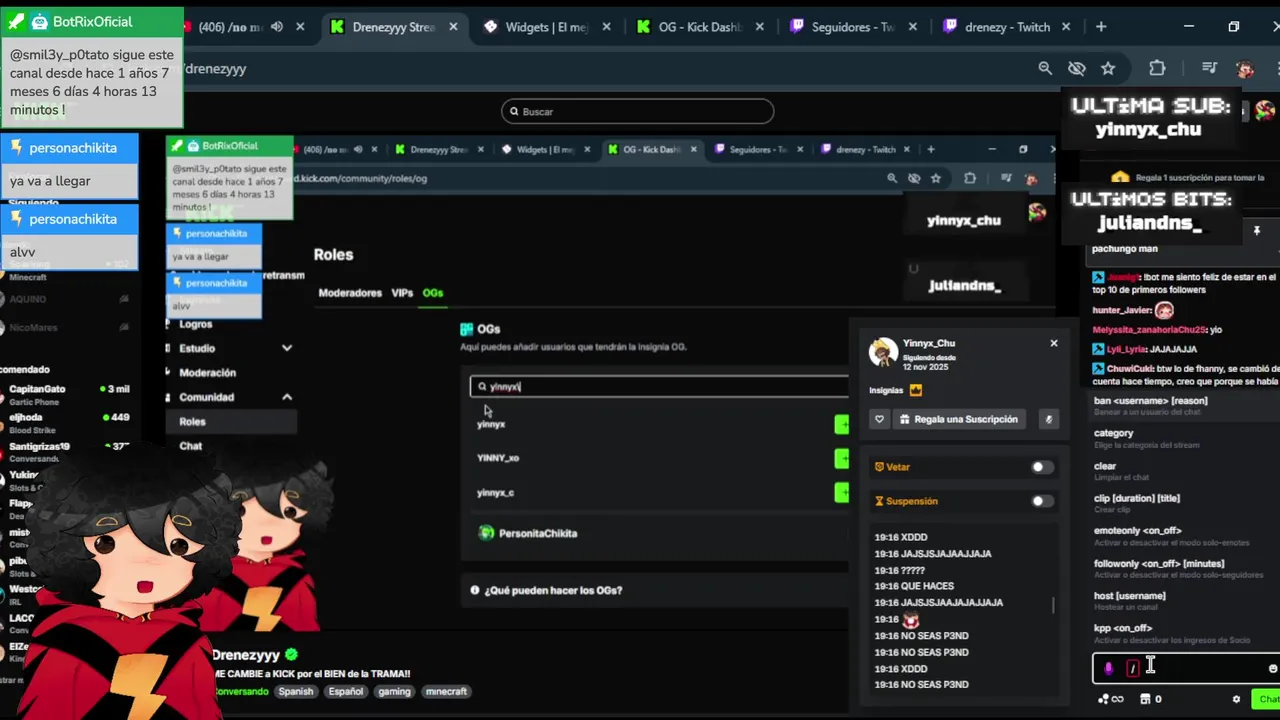The width and height of the screenshot is (1280, 720).
Task: Click the Buscar search field
Action: [x=637, y=111]
